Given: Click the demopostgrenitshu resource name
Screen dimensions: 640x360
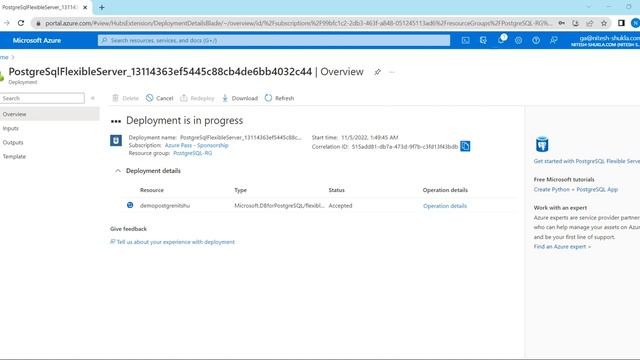Looking at the screenshot, I should pos(165,206).
